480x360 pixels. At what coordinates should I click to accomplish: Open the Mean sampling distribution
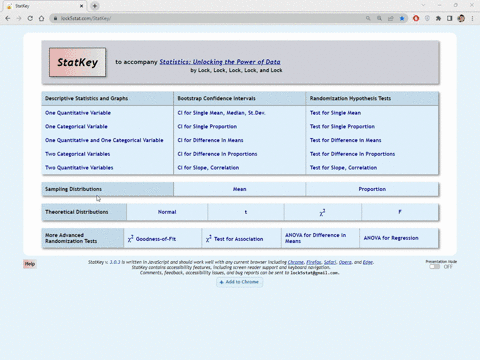click(x=239, y=189)
